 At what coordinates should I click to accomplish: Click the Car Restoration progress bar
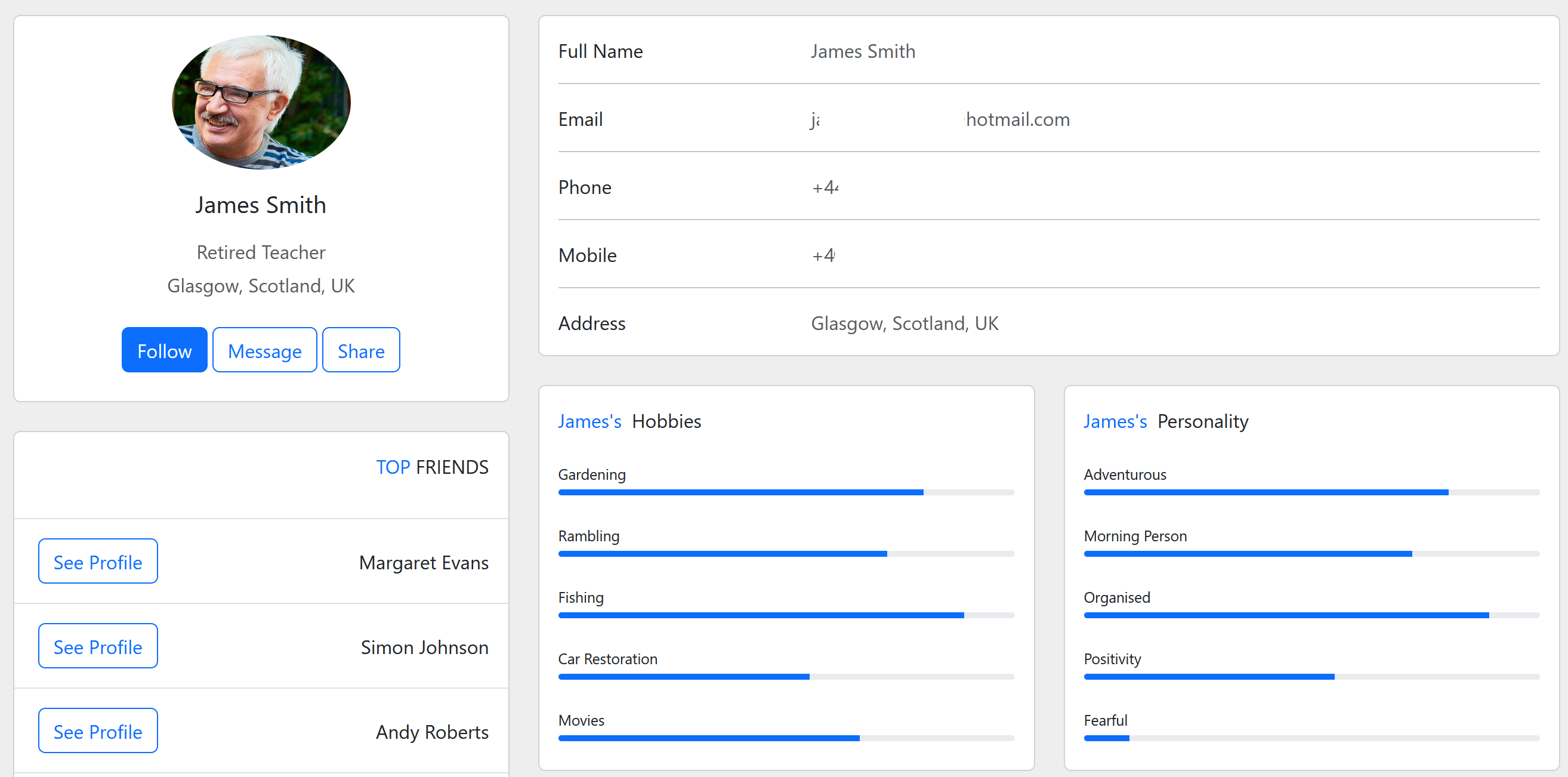(786, 677)
